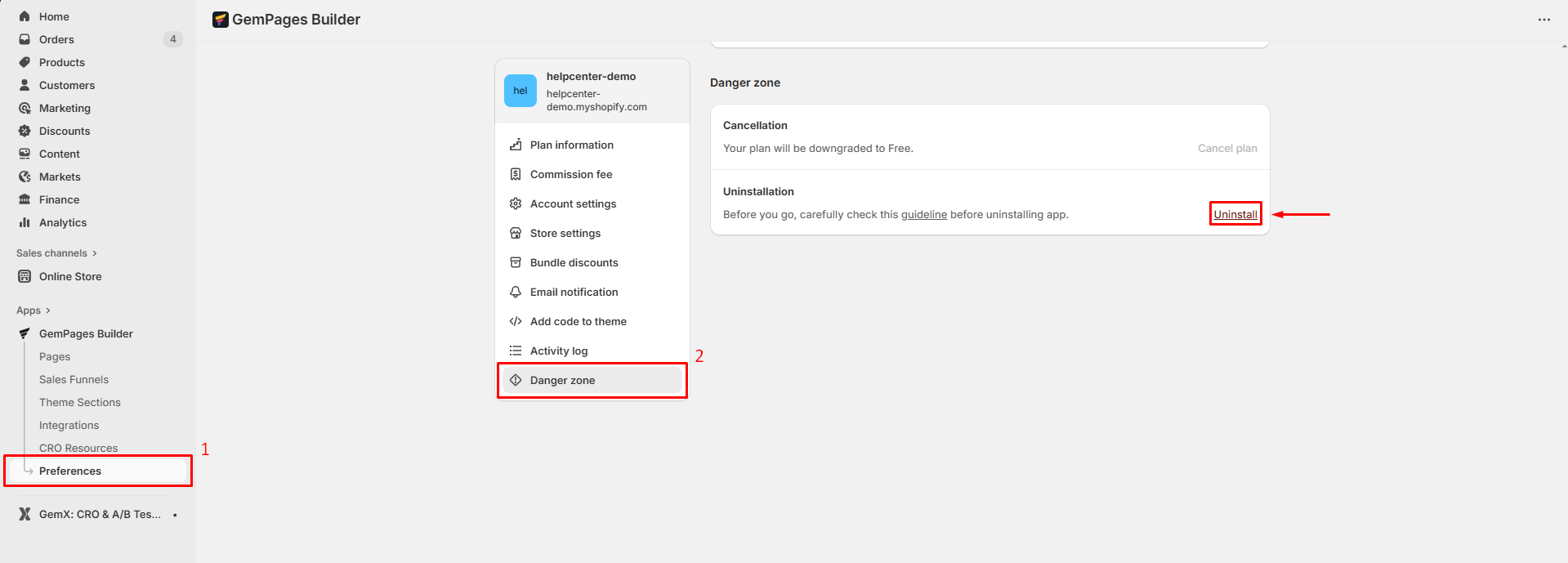The height and width of the screenshot is (563, 1568).
Task: Open Preferences under GemPages Builder
Action: (x=70, y=471)
